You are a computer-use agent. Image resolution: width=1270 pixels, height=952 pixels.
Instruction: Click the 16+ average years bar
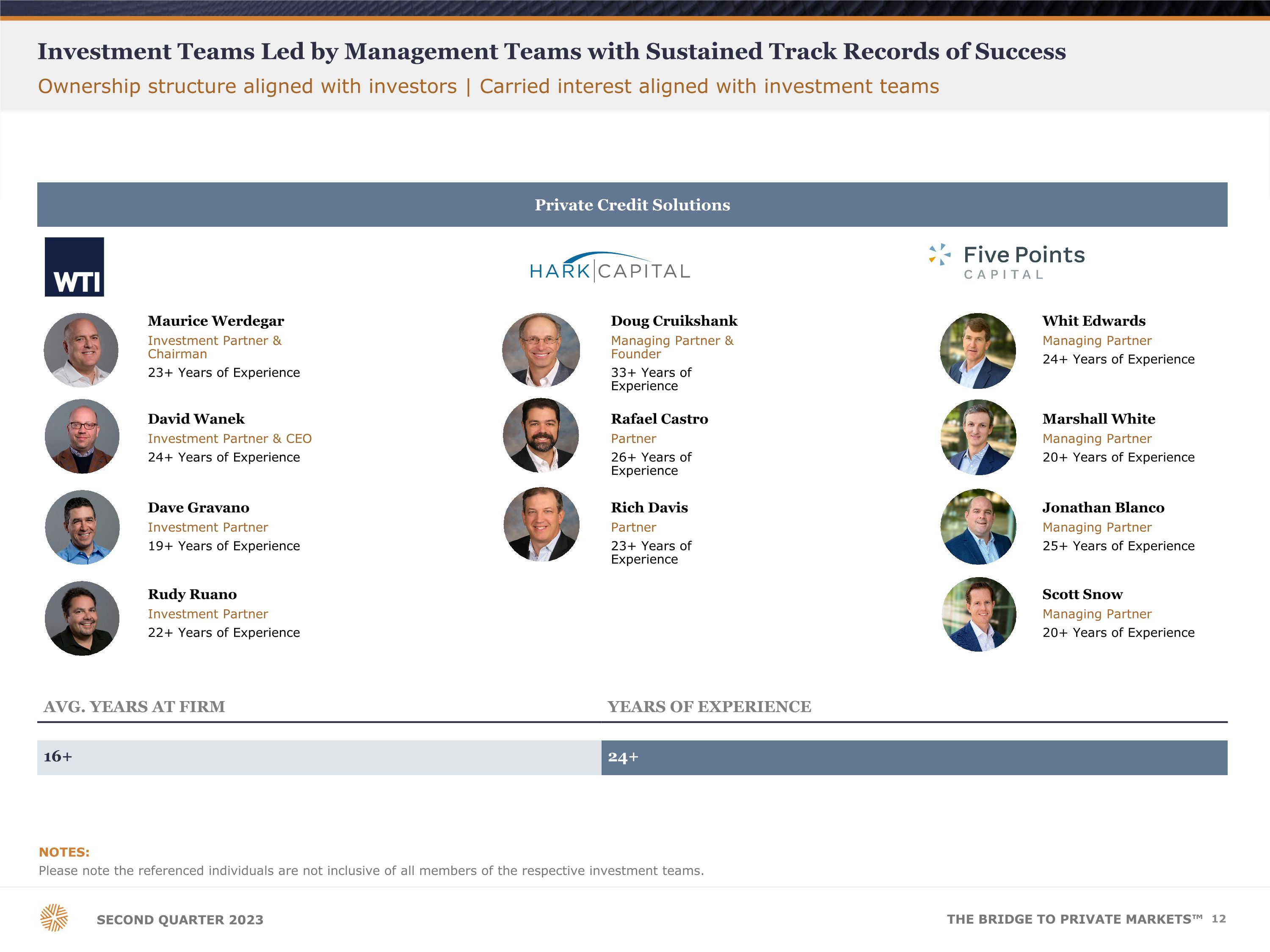(319, 757)
